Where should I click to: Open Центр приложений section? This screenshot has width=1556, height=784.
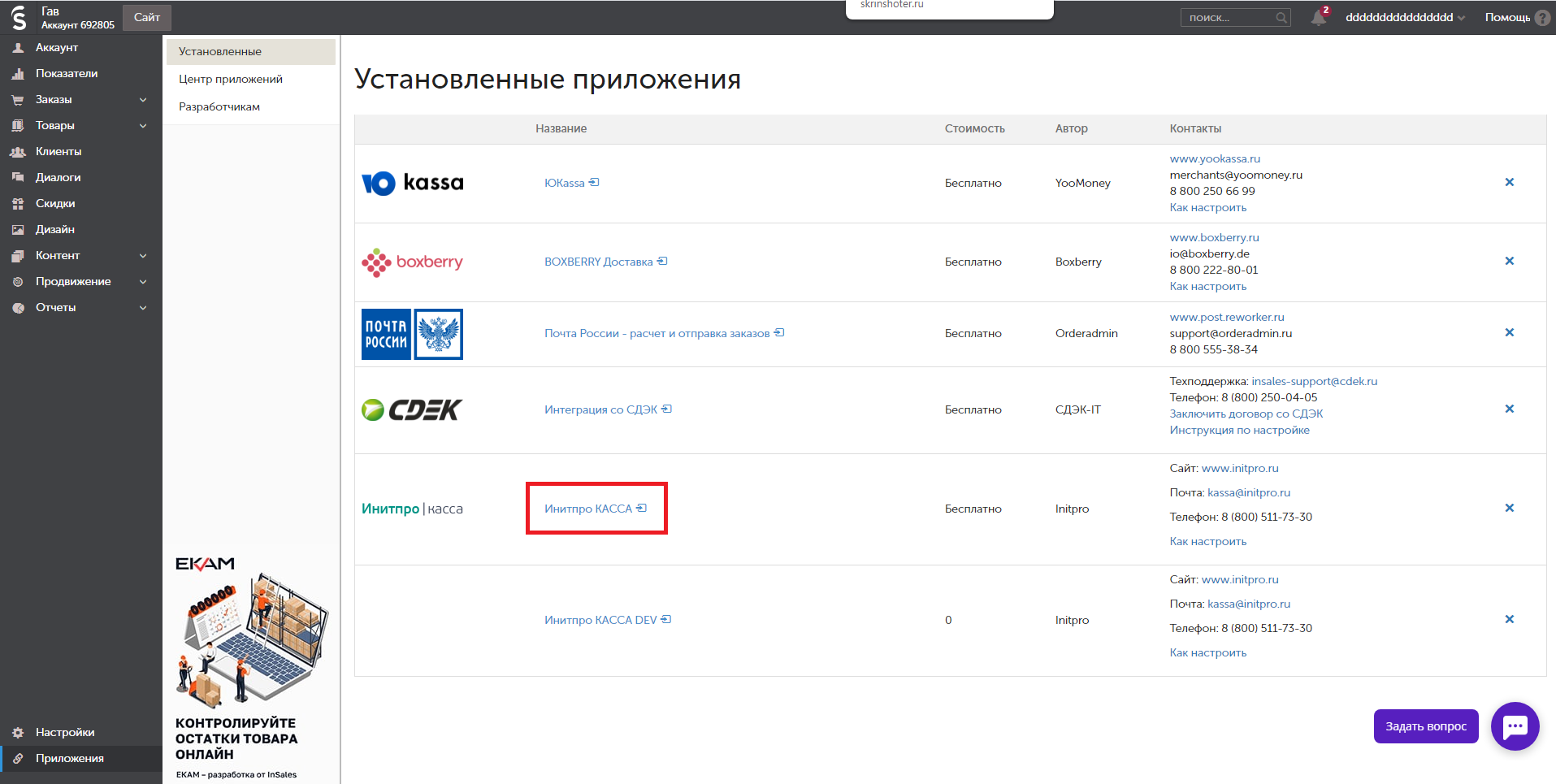pos(231,79)
